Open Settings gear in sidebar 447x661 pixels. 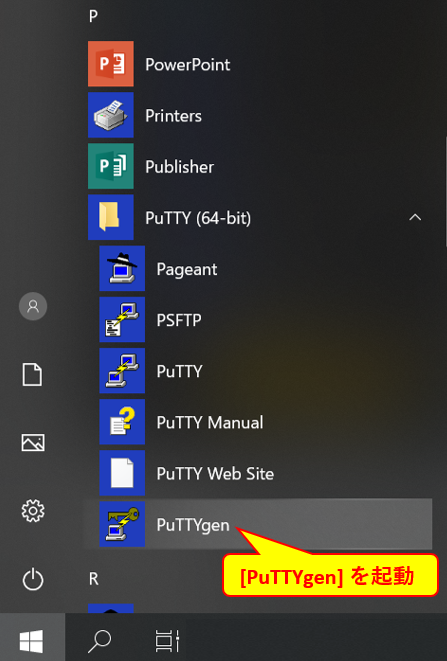[x=33, y=511]
